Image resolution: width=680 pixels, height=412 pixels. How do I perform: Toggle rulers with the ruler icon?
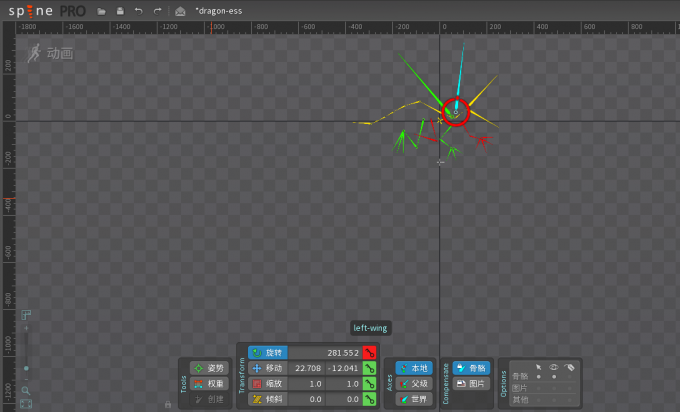[26, 314]
